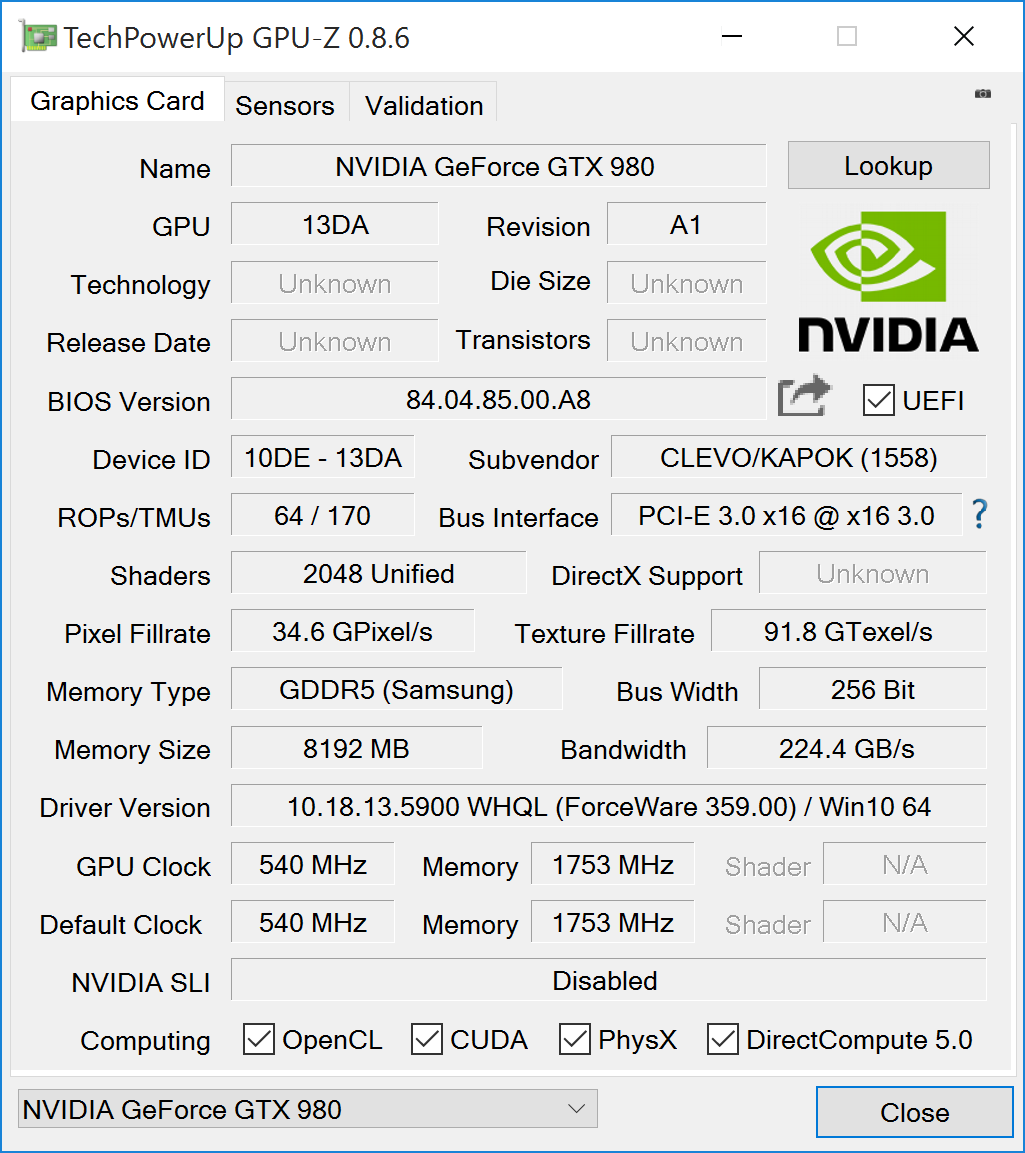Click the Driver Version field

609,806
